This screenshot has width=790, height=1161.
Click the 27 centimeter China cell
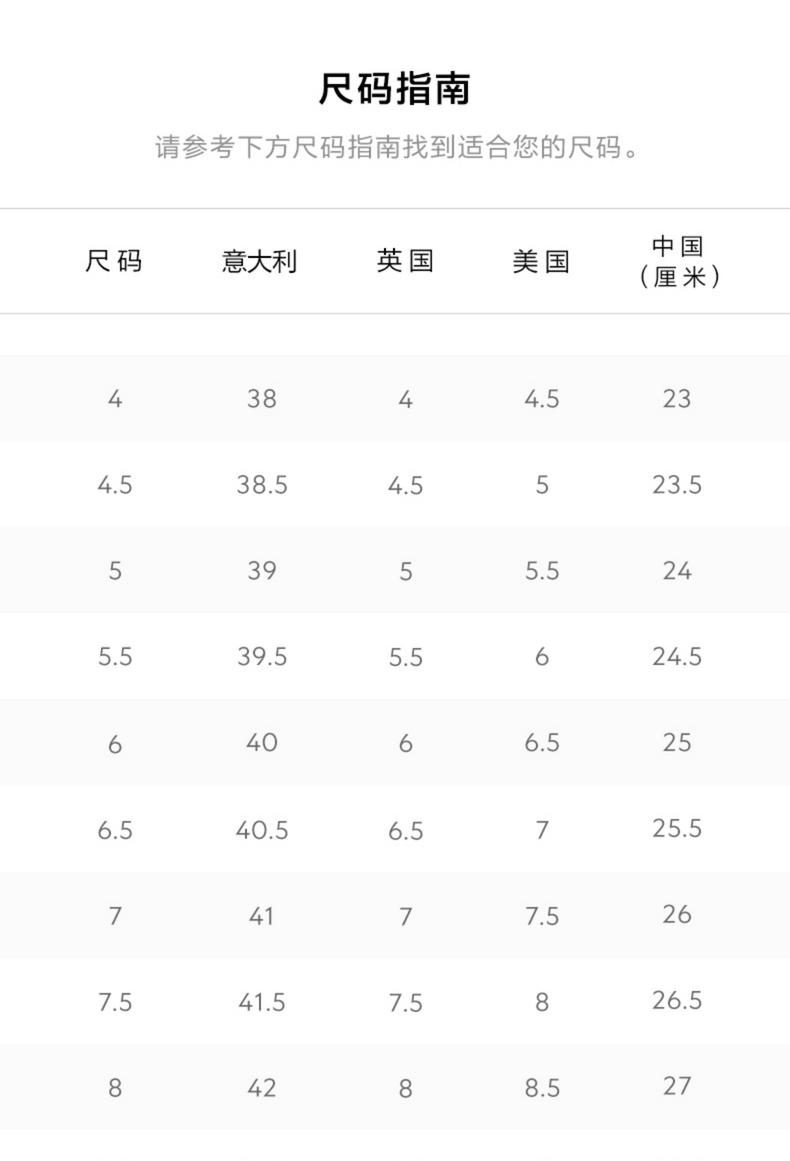click(677, 1087)
